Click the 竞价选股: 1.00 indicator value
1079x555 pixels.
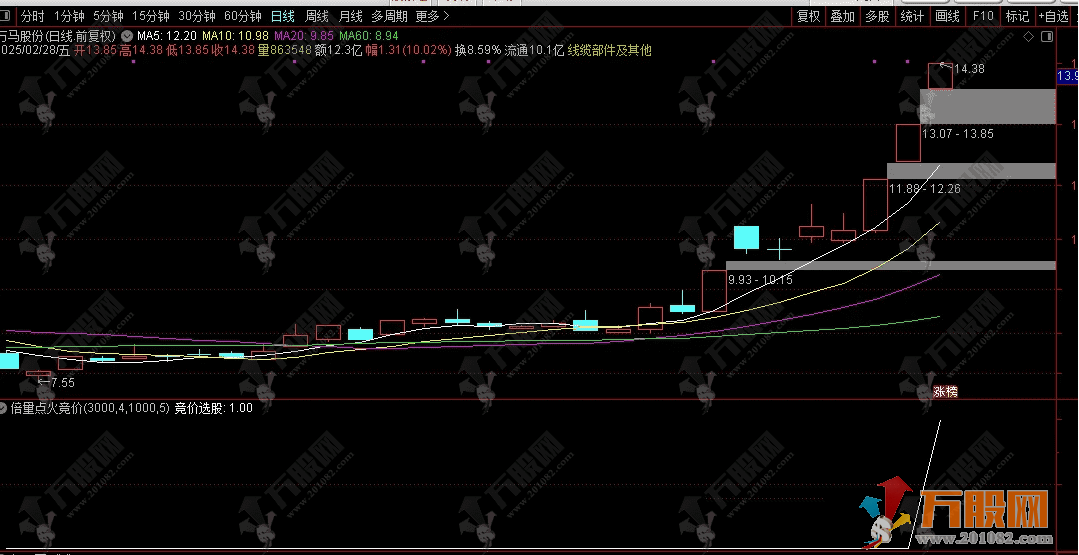(213, 408)
